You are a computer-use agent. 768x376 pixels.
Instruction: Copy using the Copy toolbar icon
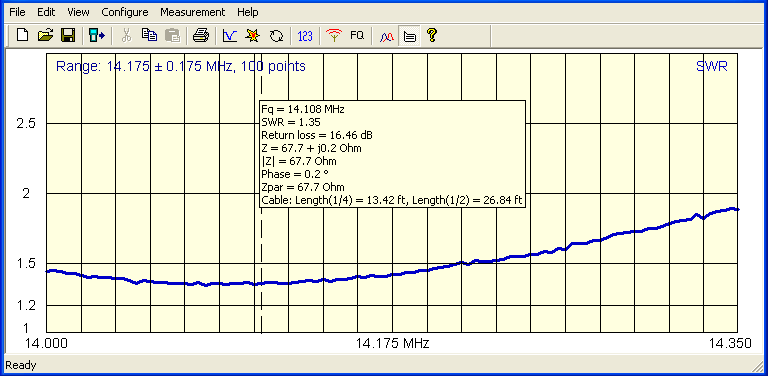pos(149,35)
